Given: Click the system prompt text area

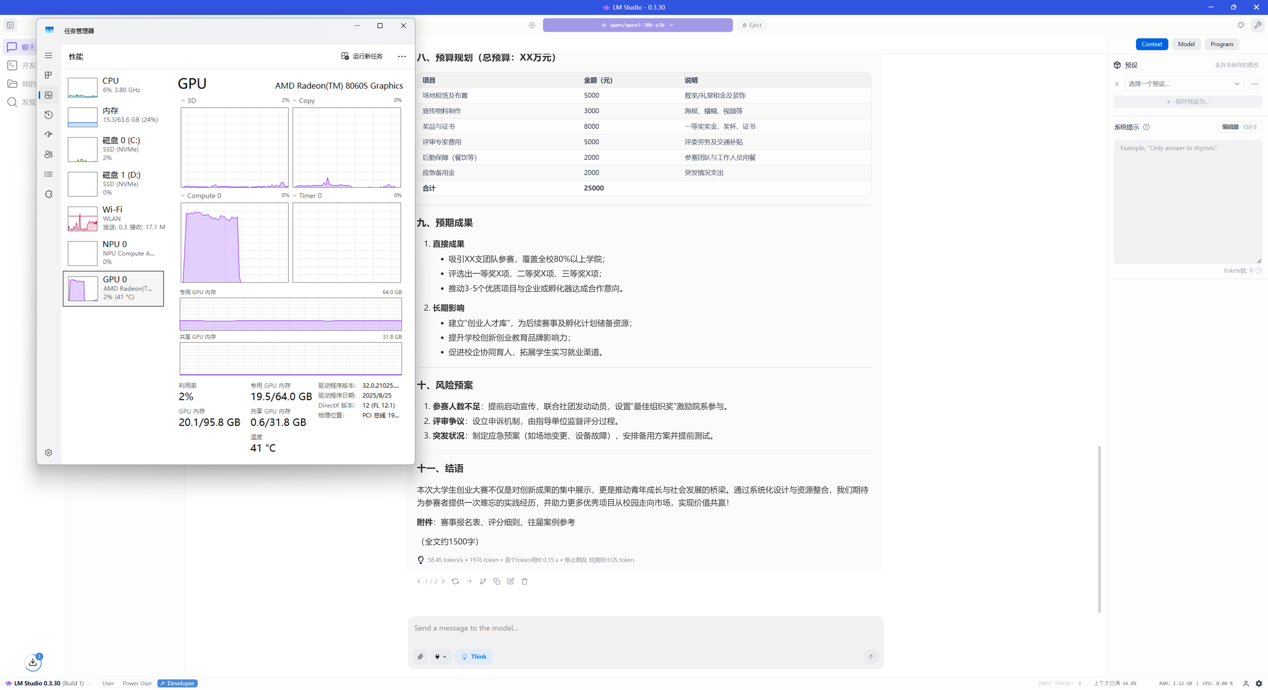Looking at the screenshot, I should [1187, 200].
